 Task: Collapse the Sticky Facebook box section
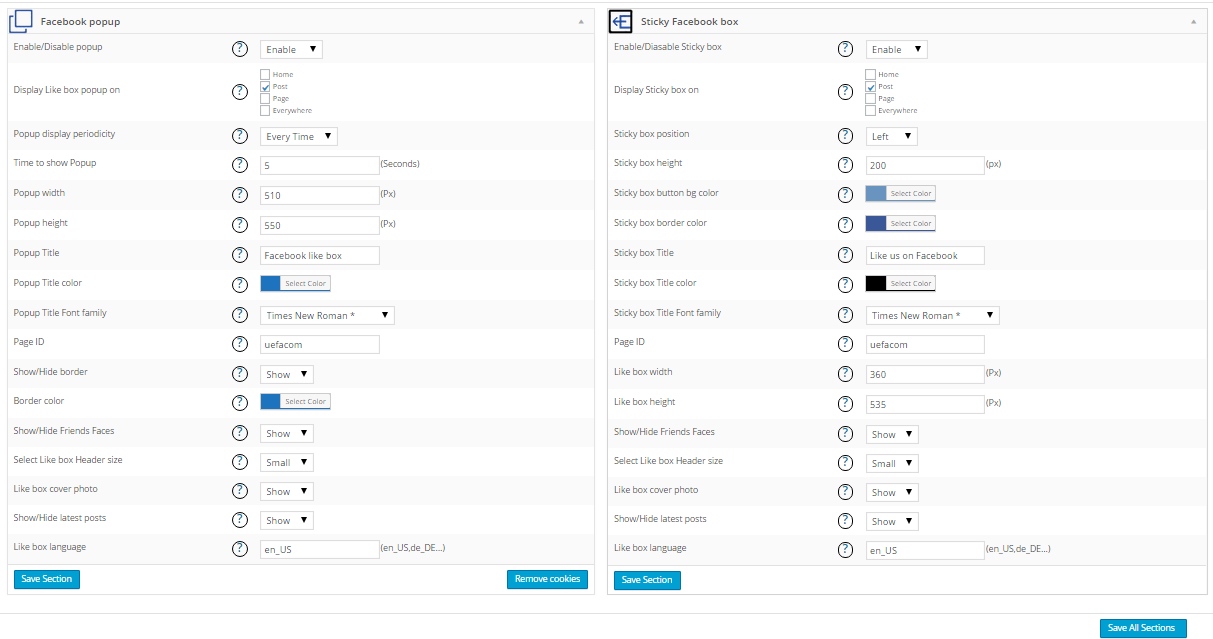click(1193, 21)
